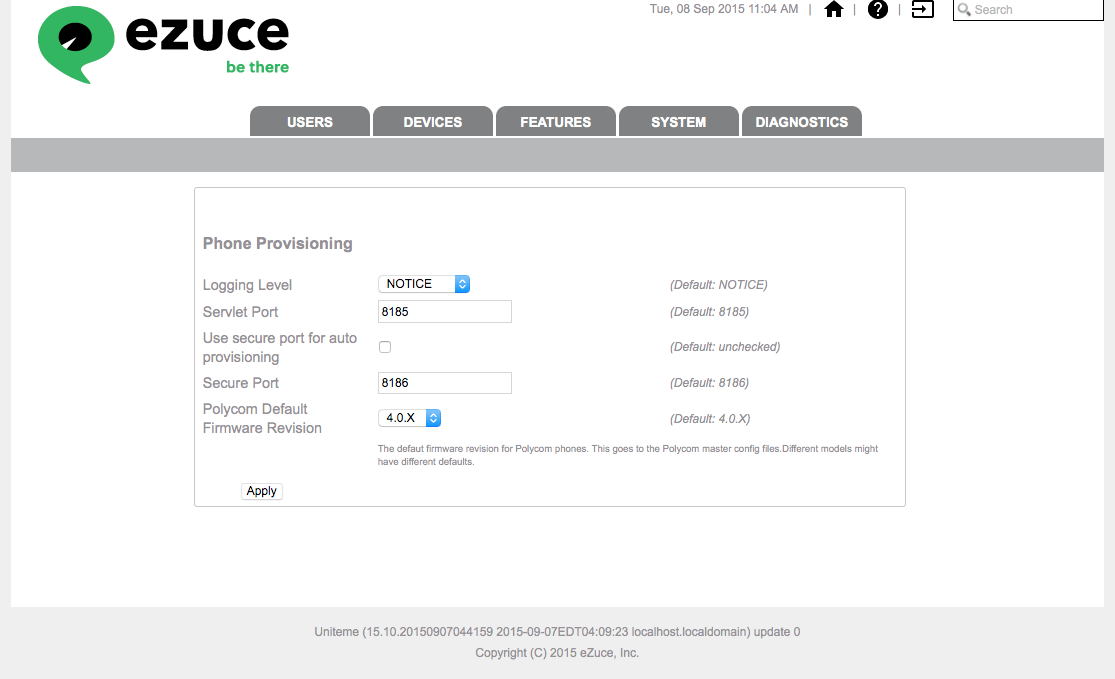Open the help question mark icon
1115x679 pixels.
(x=877, y=9)
